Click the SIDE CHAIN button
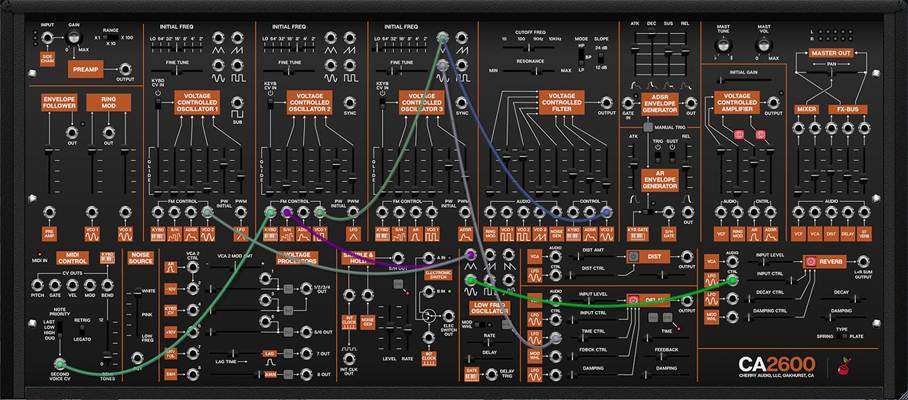 (47, 58)
